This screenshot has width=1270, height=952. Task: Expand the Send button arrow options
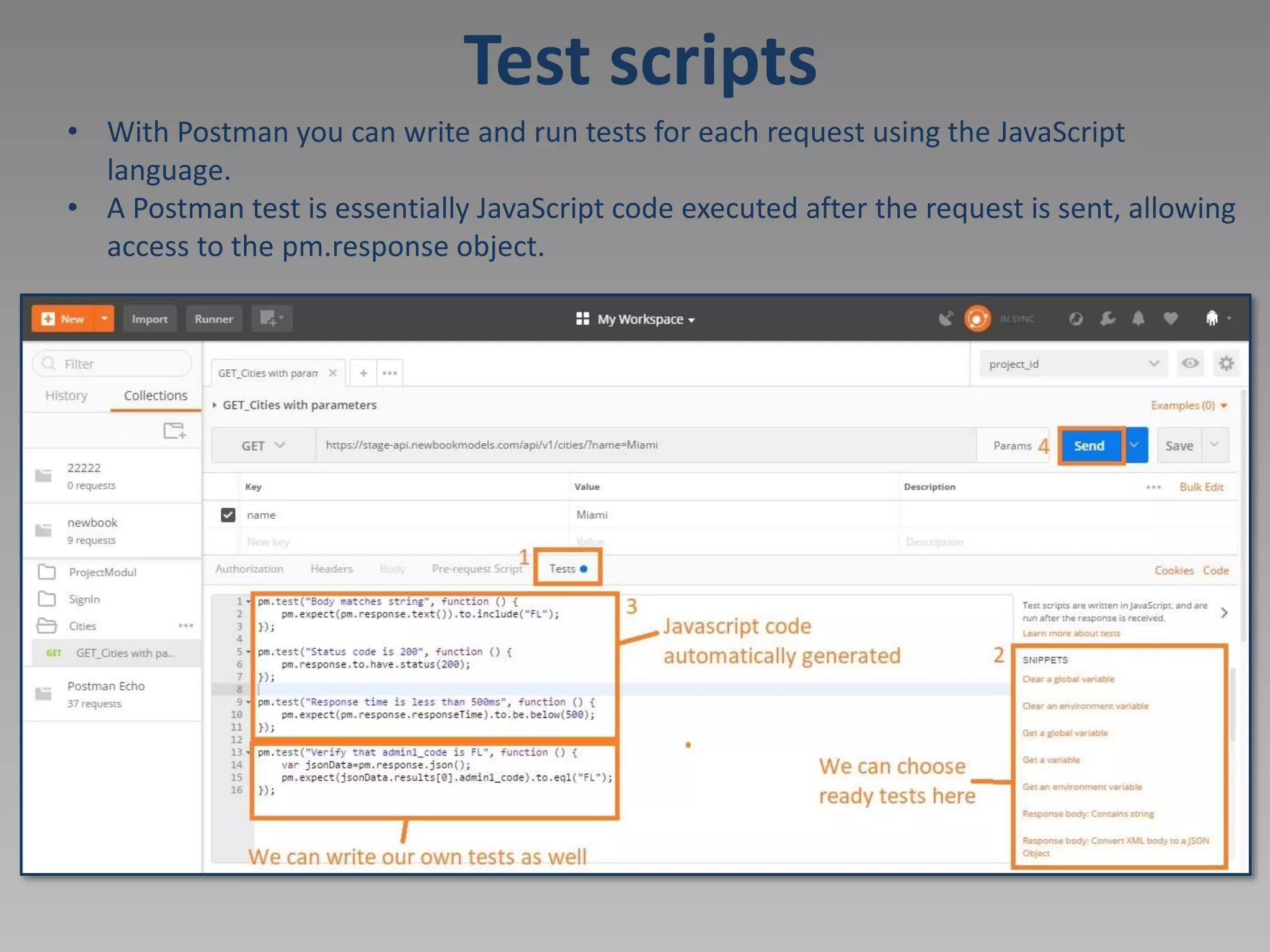tap(1135, 445)
